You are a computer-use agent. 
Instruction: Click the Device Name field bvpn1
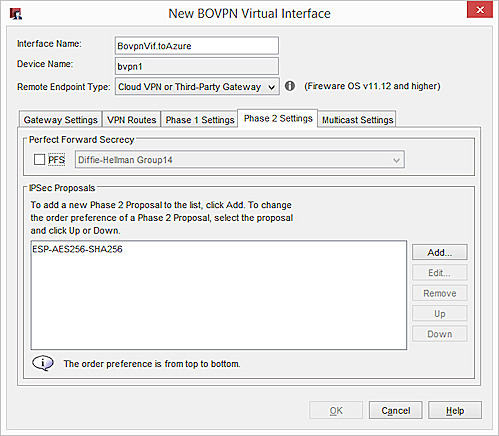pos(197,66)
